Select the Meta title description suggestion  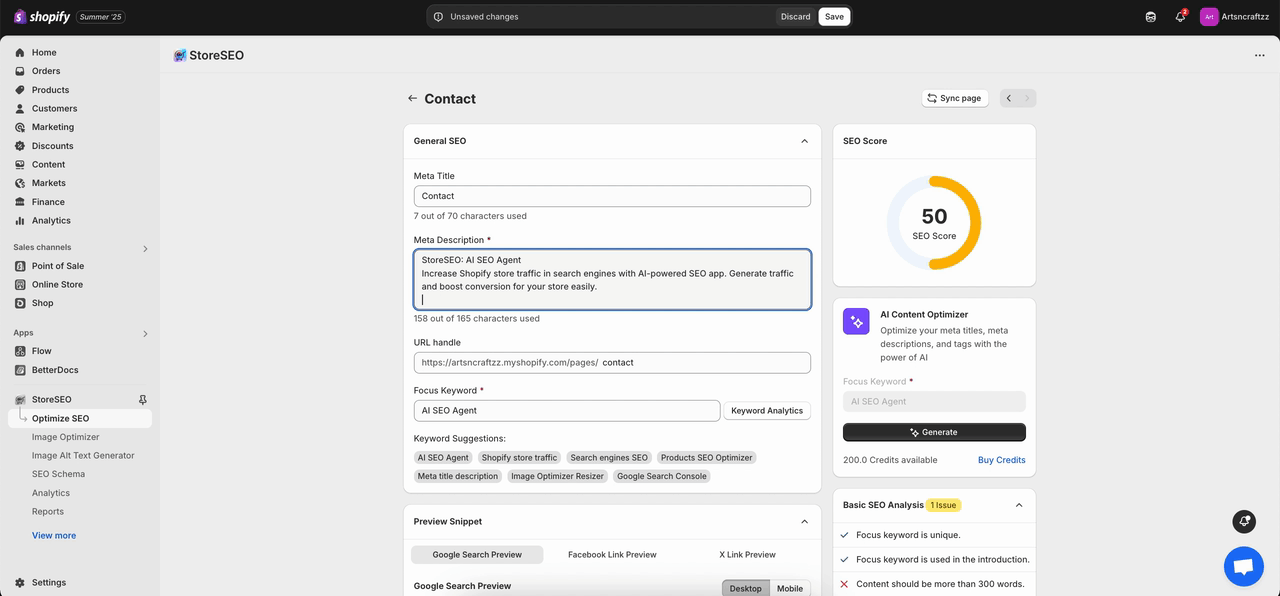458,476
